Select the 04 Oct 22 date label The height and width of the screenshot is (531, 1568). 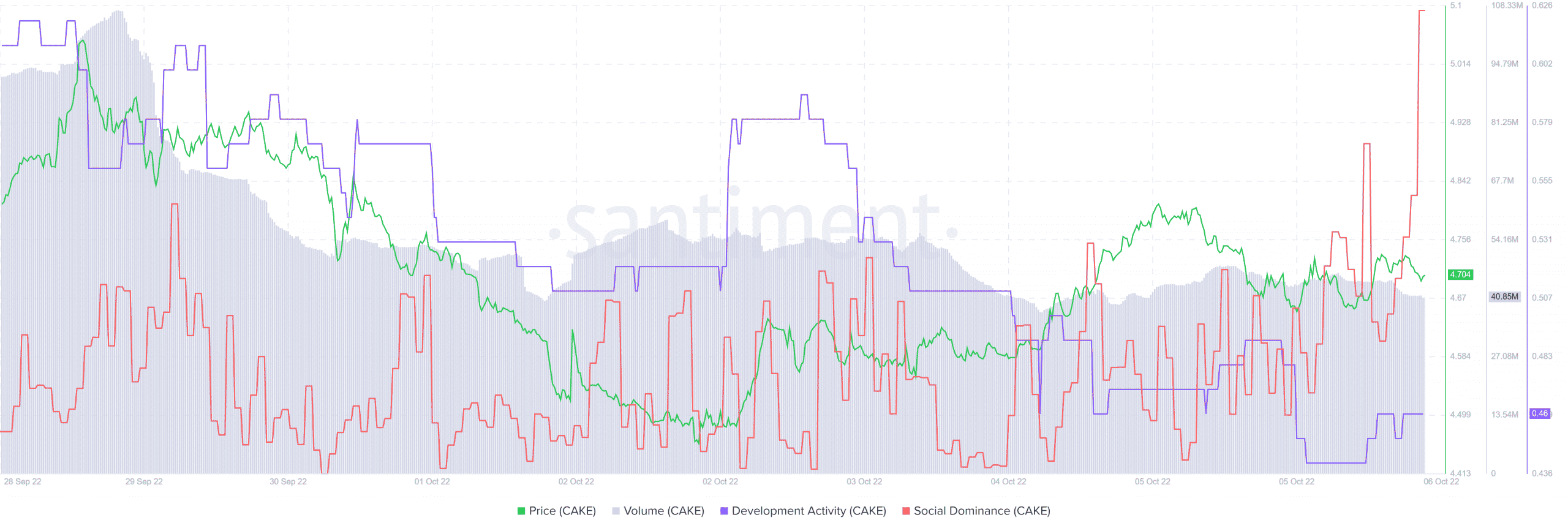tap(1008, 481)
